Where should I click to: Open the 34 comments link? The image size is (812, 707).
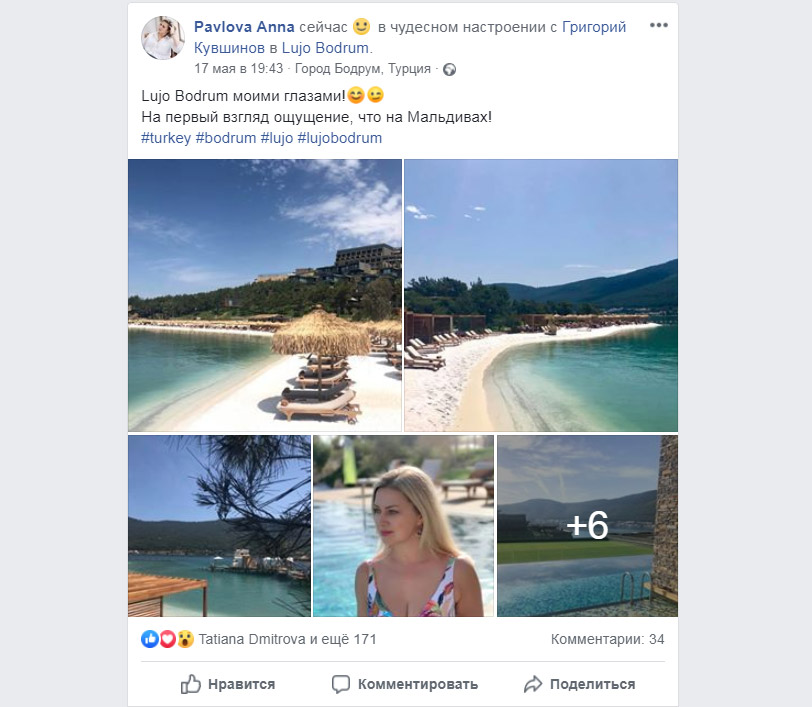click(x=607, y=640)
